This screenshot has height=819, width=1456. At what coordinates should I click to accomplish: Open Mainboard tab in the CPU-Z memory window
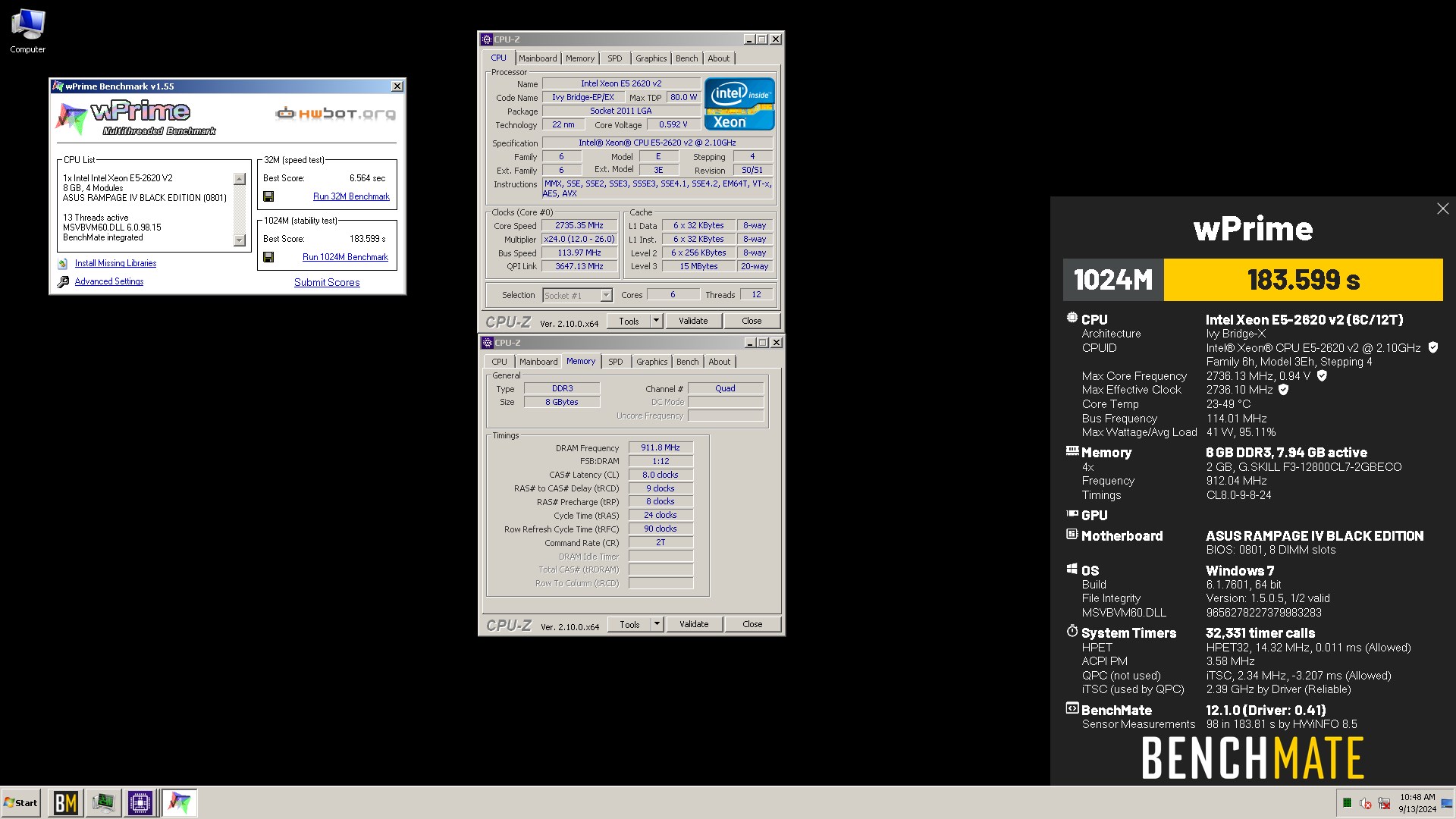(x=538, y=362)
